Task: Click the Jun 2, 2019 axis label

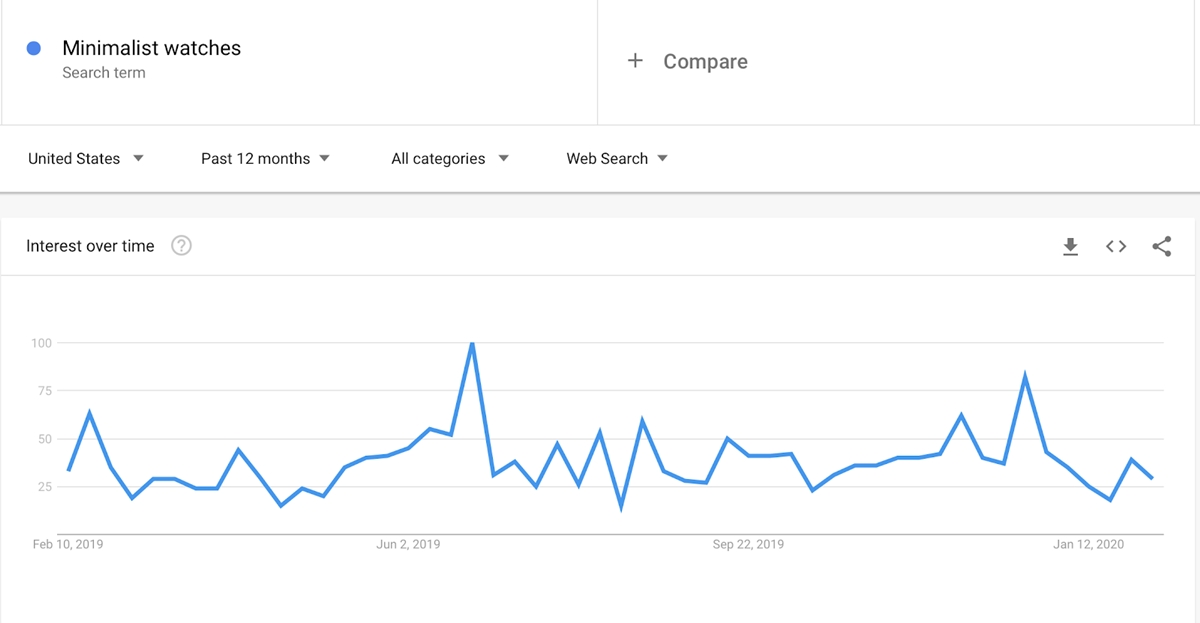Action: (x=408, y=545)
